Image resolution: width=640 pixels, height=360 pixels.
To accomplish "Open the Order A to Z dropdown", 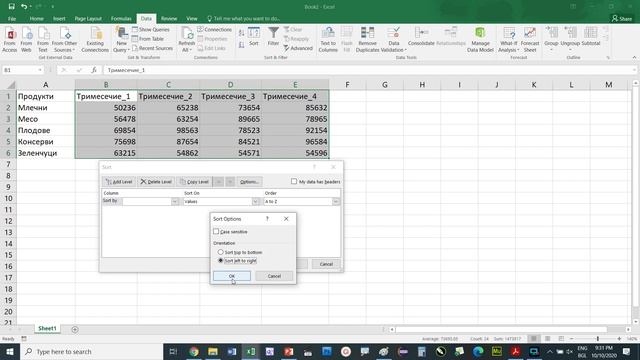I will click(x=336, y=202).
